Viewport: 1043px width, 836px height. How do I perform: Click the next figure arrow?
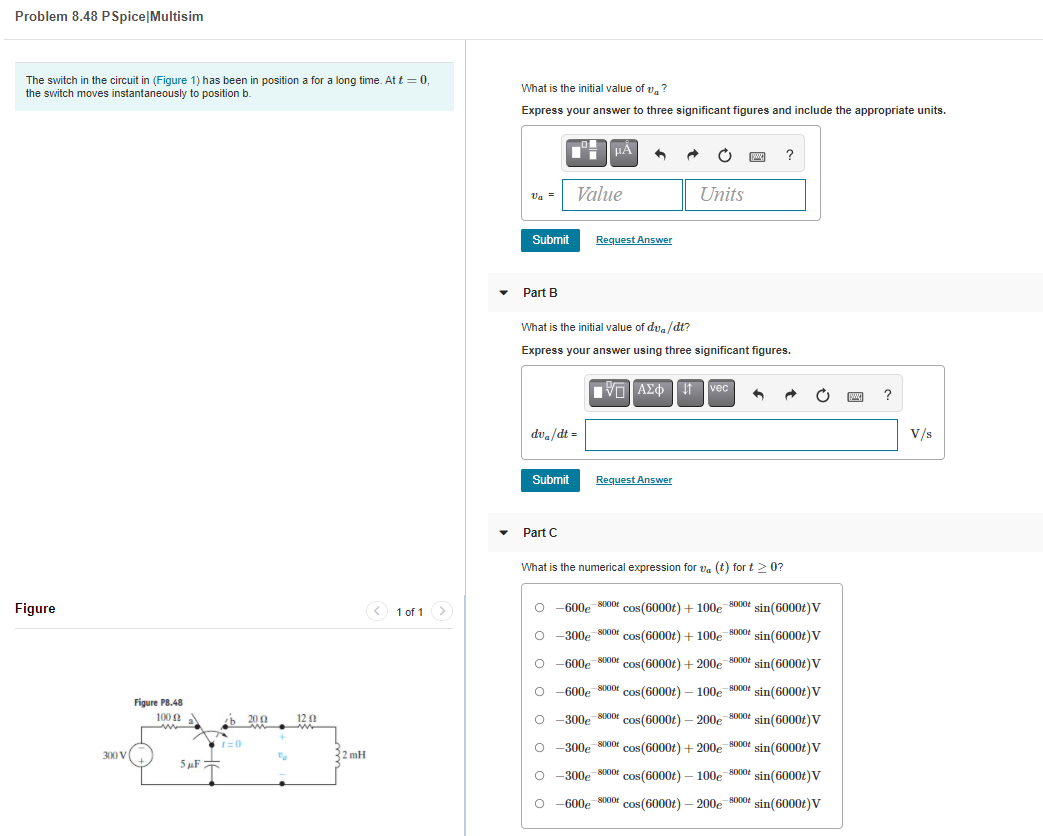(x=442, y=611)
